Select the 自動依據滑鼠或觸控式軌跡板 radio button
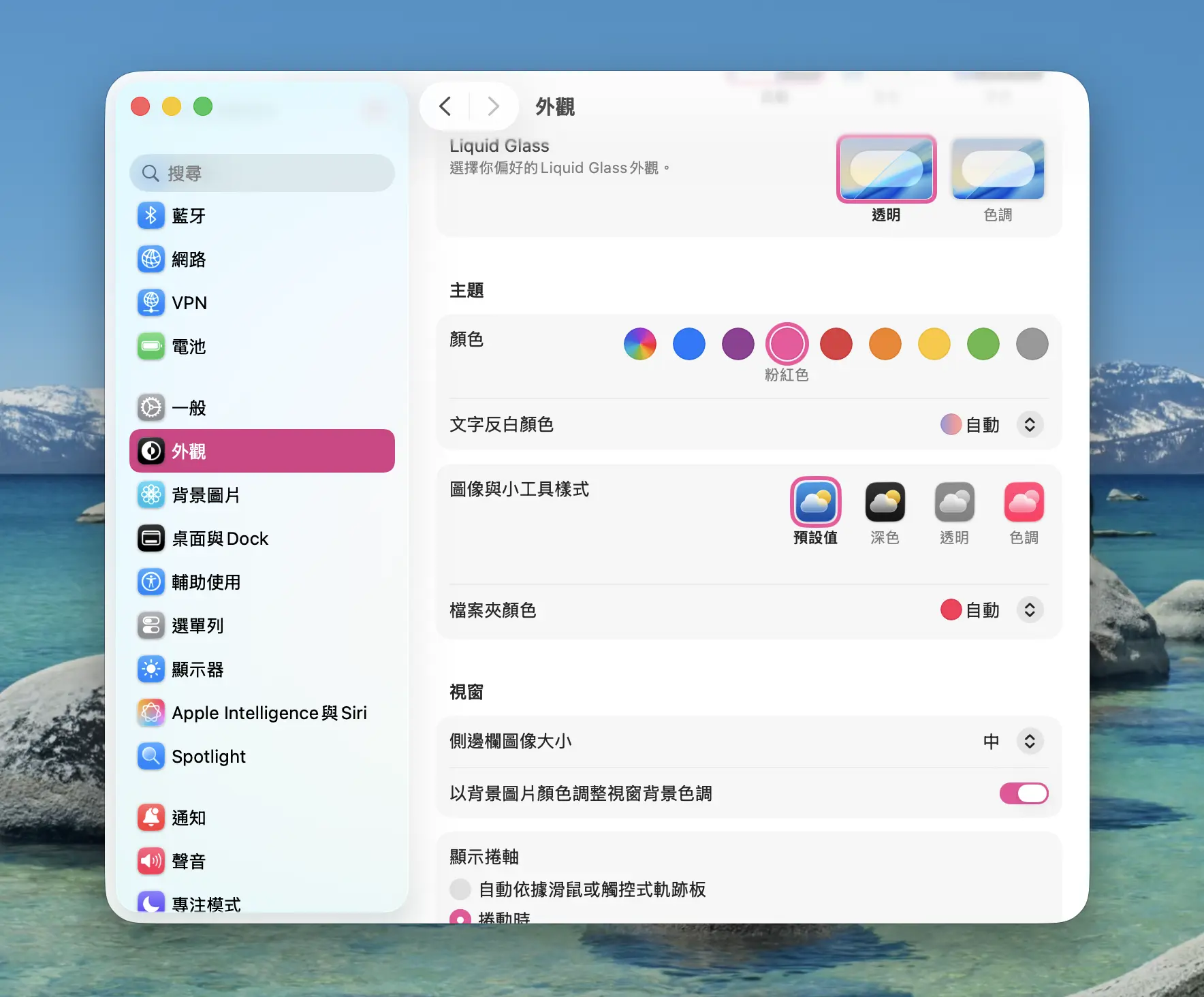Image resolution: width=1204 pixels, height=997 pixels. pos(460,889)
